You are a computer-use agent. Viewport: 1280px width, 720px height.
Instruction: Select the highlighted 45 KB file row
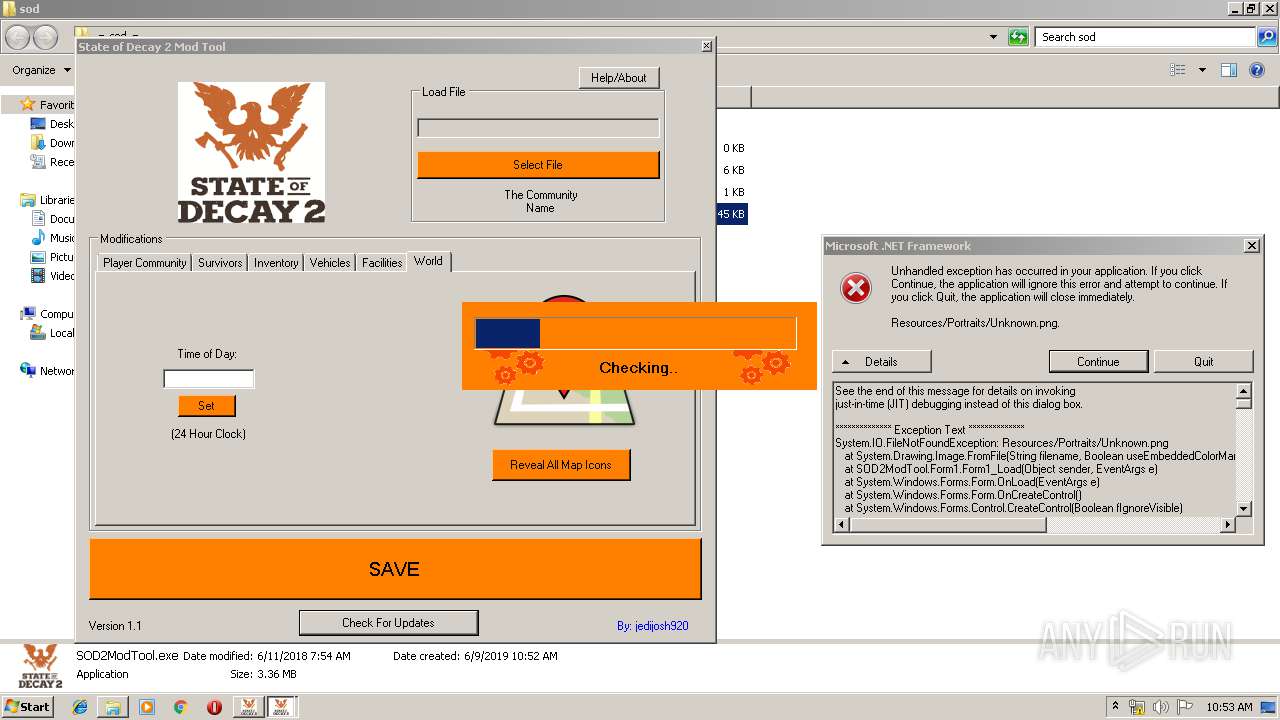(732, 214)
